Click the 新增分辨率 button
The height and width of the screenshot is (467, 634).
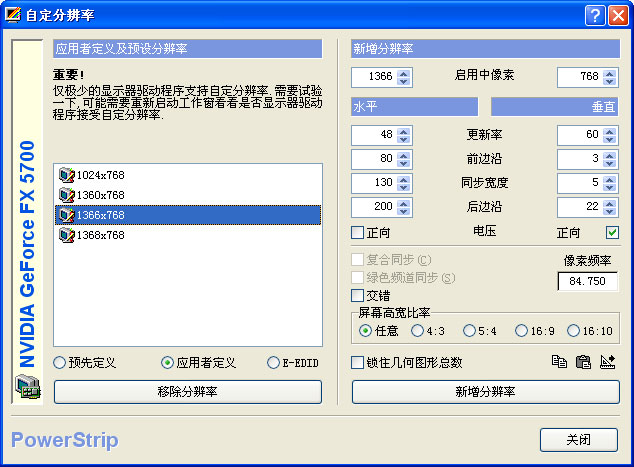485,392
